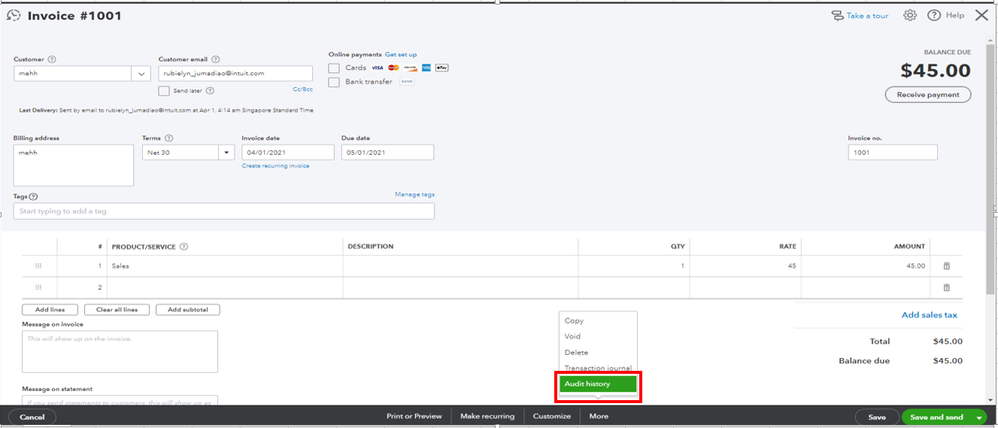Viewport: 998px width, 428px height.
Task: Click the Customer help question icon
Action: click(x=52, y=59)
